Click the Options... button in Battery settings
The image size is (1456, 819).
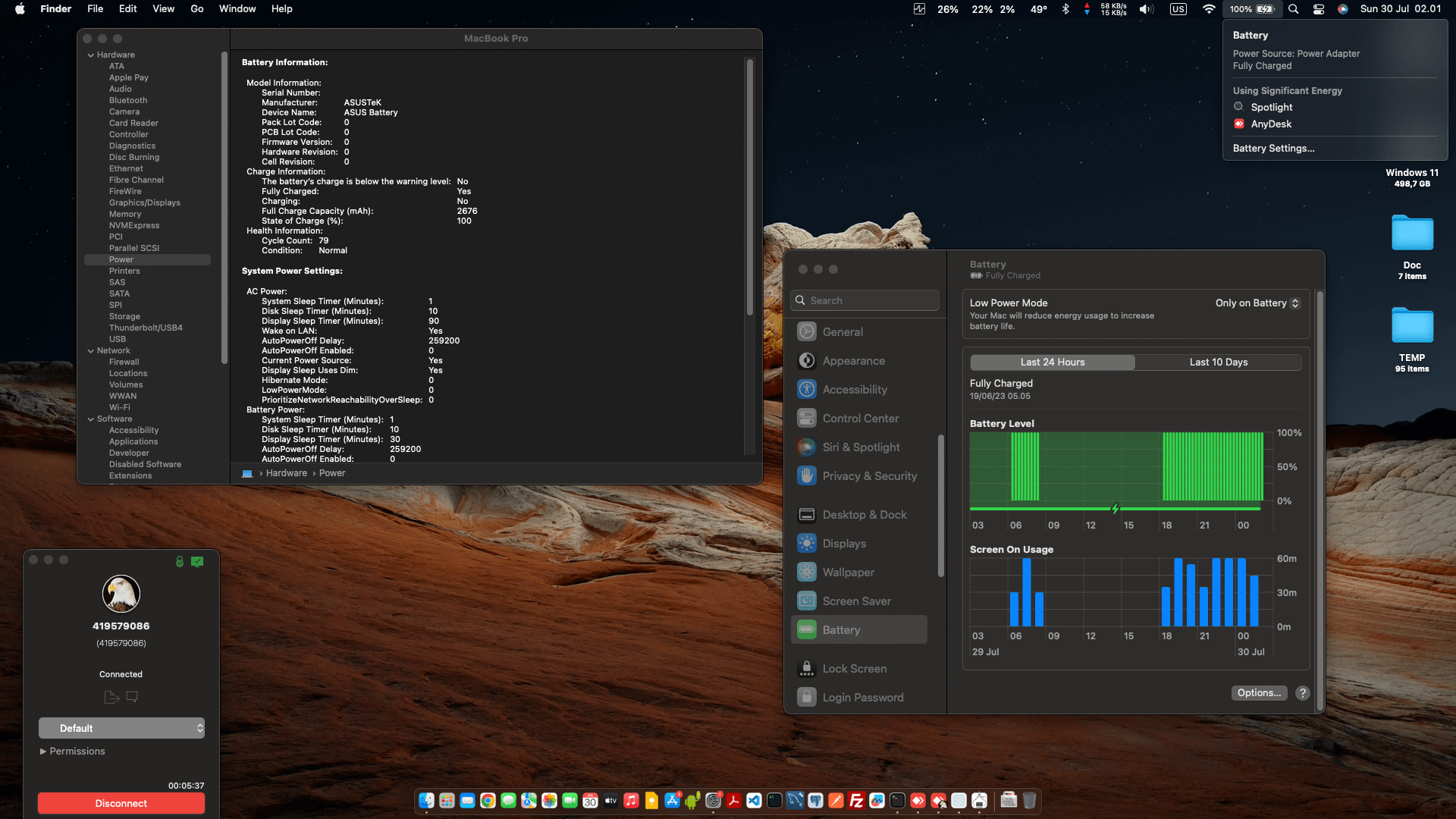[1260, 693]
